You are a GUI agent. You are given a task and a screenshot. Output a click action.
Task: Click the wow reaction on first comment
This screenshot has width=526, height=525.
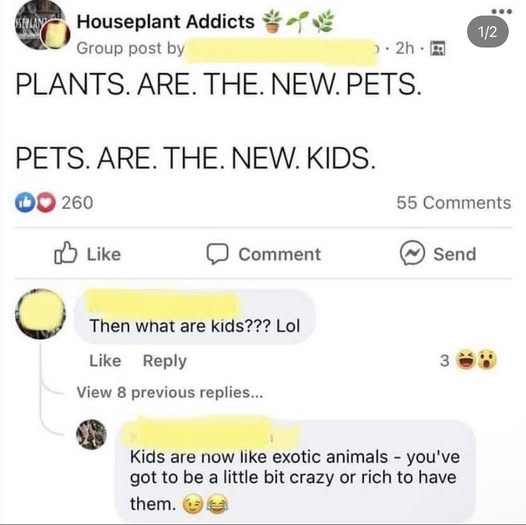[487, 360]
